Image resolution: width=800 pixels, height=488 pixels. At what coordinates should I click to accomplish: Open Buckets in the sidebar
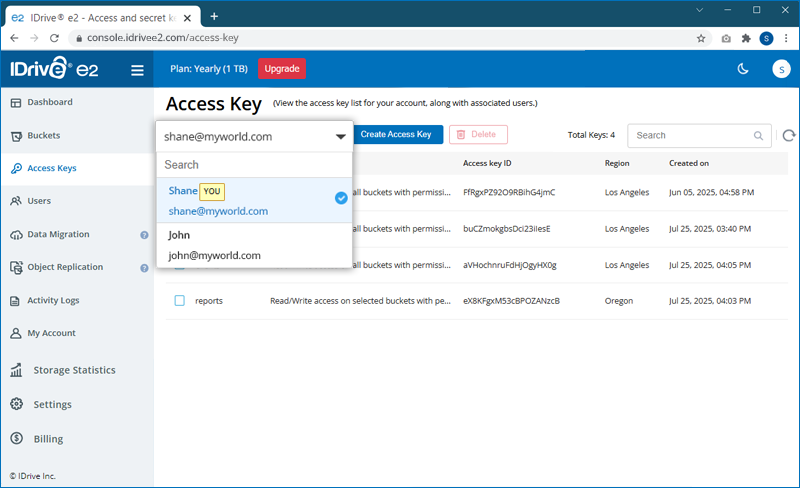(43, 135)
